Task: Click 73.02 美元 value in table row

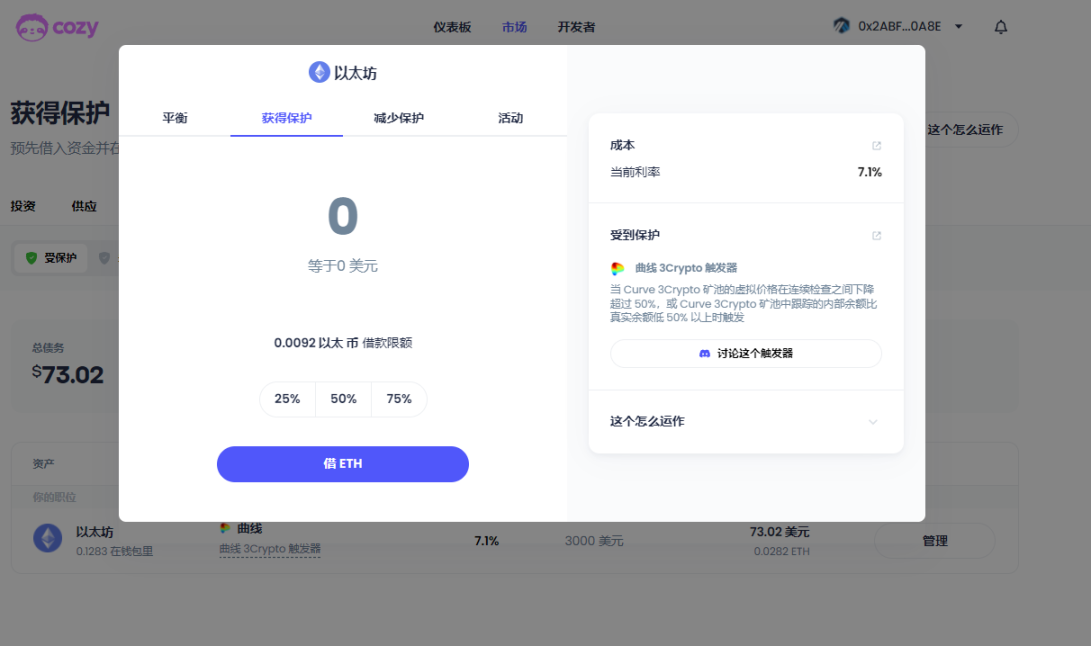Action: [x=779, y=532]
